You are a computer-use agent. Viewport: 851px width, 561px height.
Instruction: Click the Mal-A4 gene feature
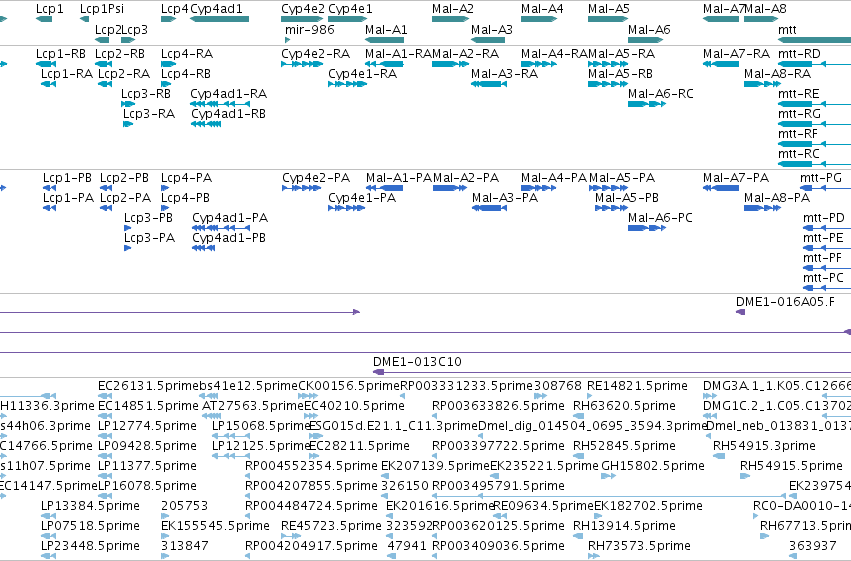(539, 19)
